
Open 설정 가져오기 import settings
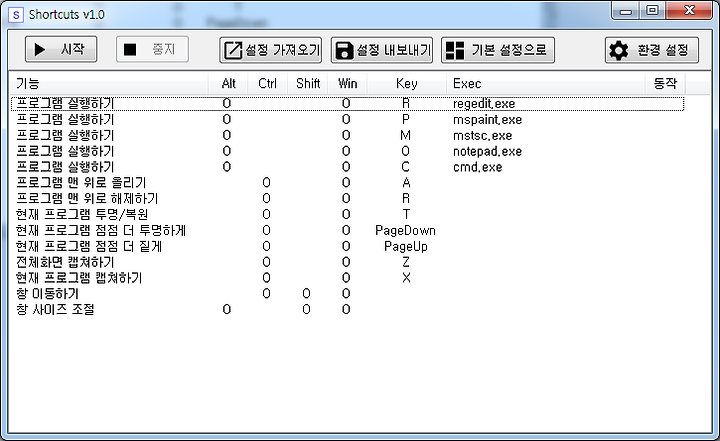270,50
